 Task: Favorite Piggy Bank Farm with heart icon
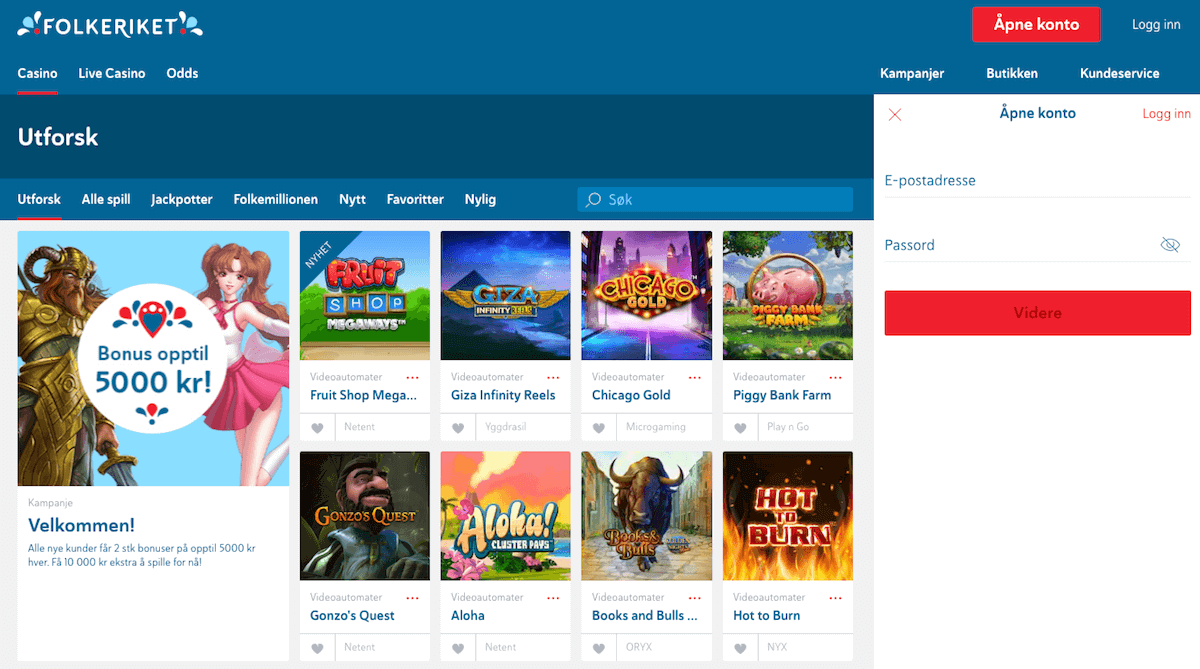coord(741,427)
